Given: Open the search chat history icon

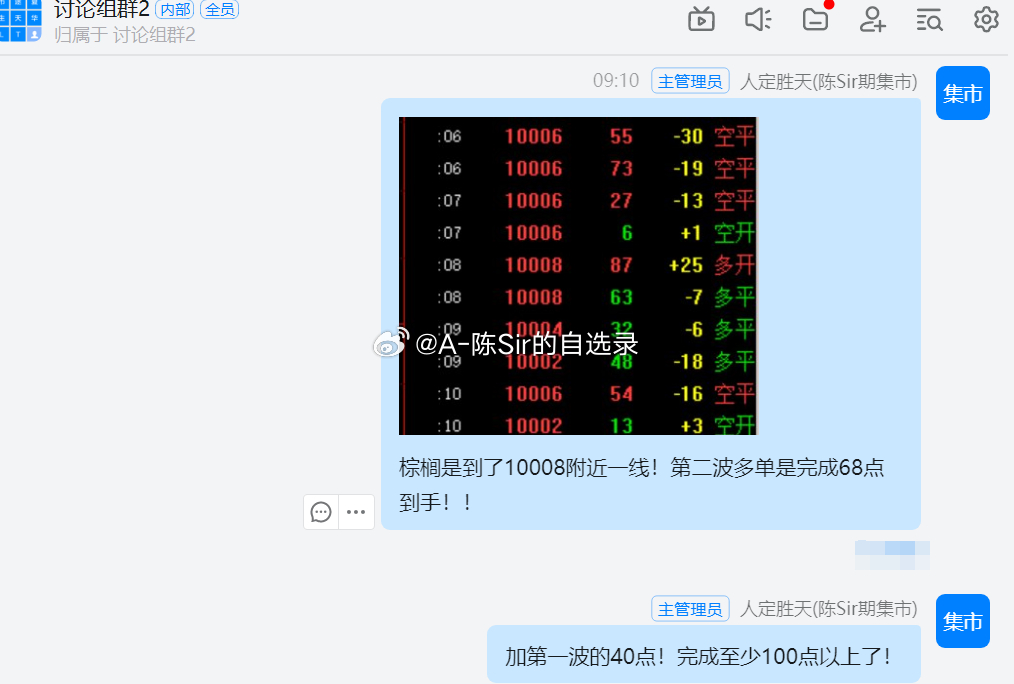Looking at the screenshot, I should [929, 19].
